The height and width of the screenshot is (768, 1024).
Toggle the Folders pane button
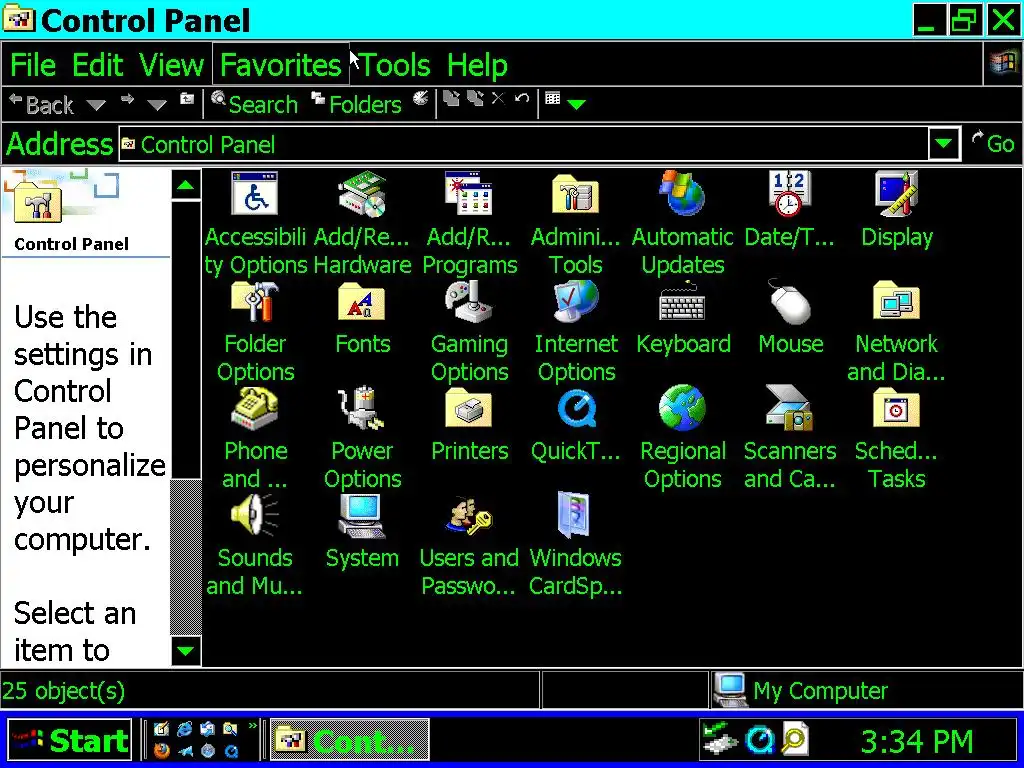[356, 104]
